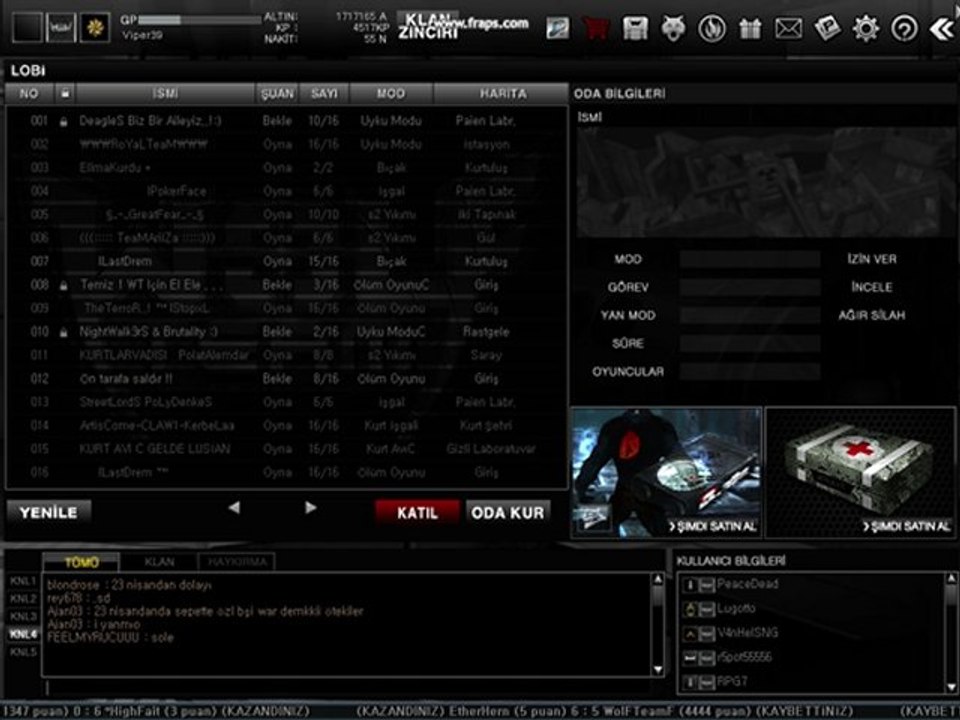Select channel KNL4

click(x=23, y=634)
